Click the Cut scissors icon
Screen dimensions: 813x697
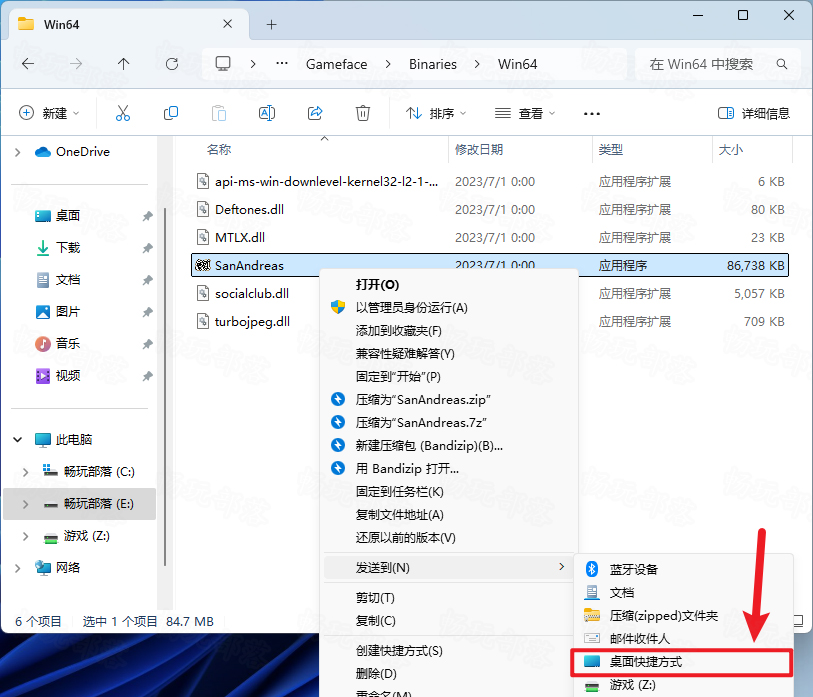click(x=123, y=113)
